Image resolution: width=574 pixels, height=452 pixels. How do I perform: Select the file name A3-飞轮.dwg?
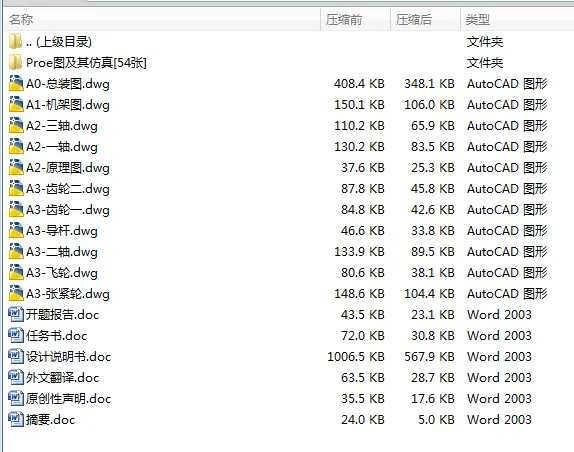62,273
